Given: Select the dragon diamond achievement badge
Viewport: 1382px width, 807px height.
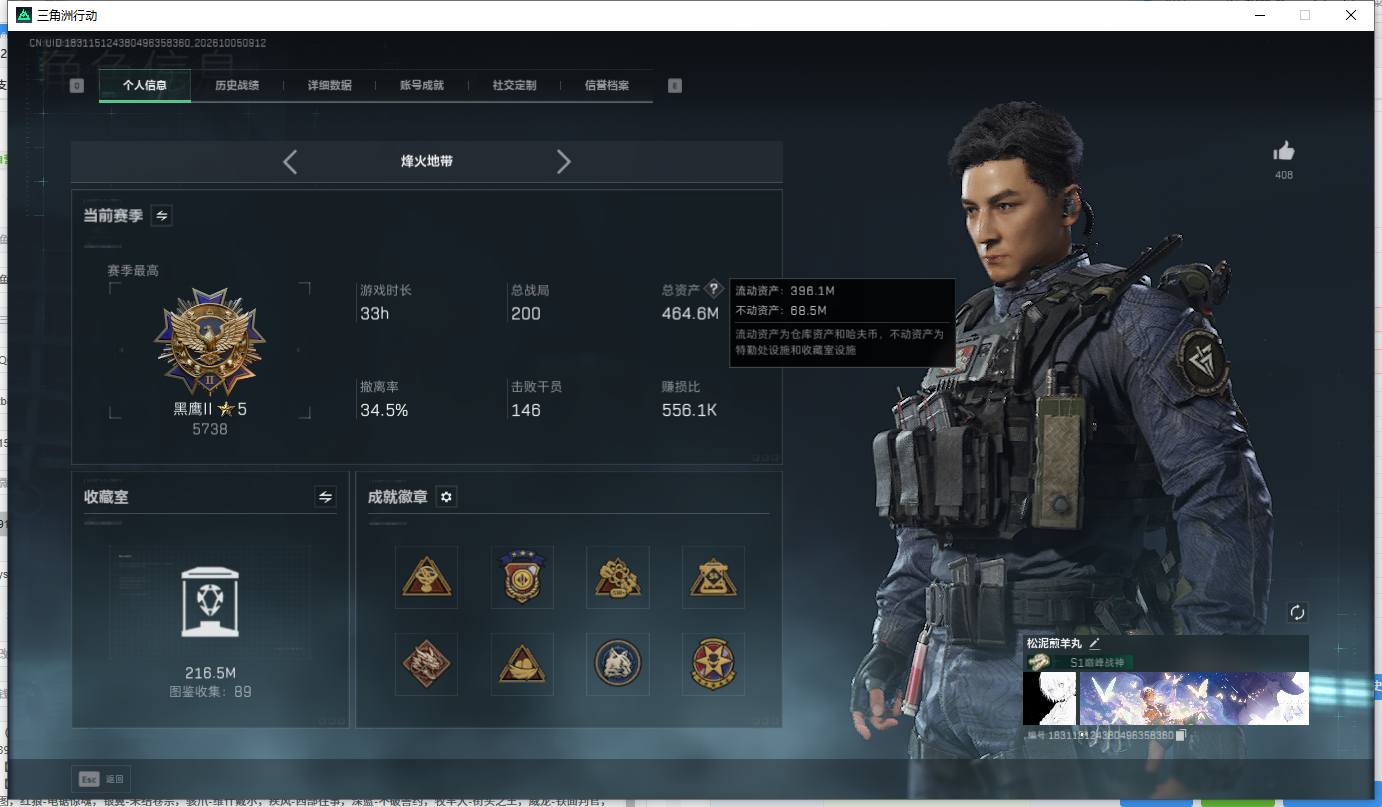Looking at the screenshot, I should (x=427, y=664).
